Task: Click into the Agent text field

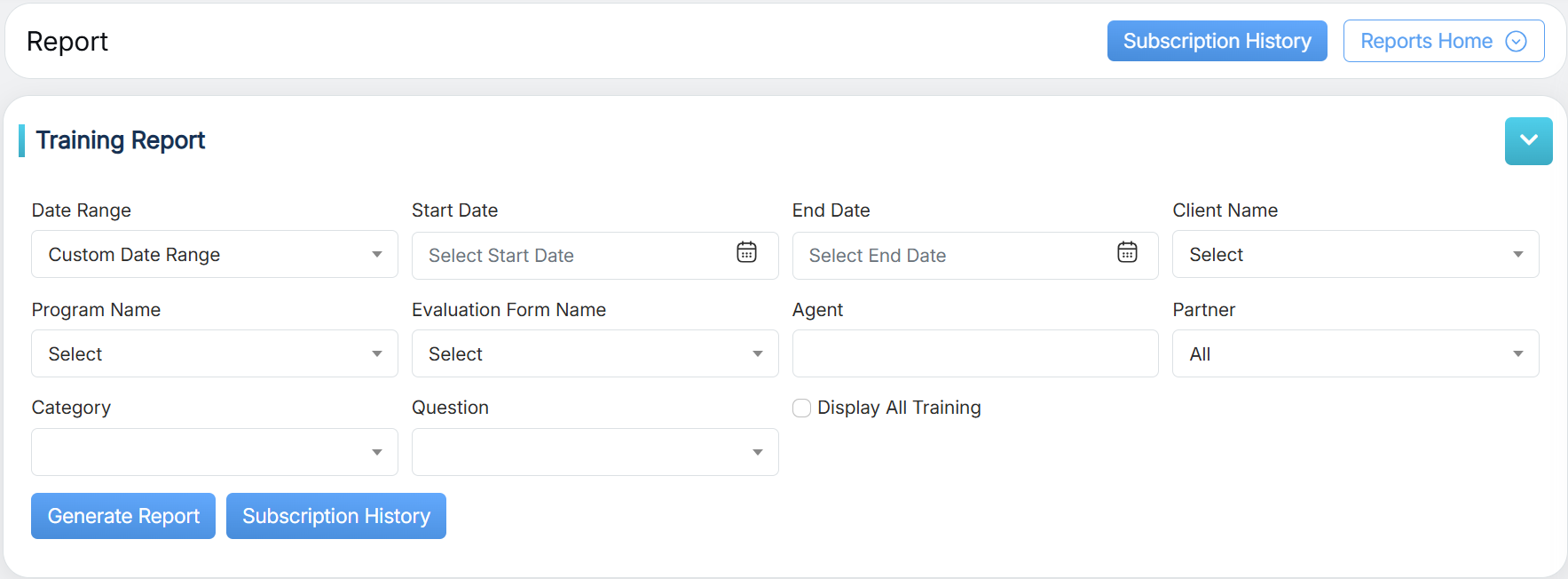Action: pos(974,354)
